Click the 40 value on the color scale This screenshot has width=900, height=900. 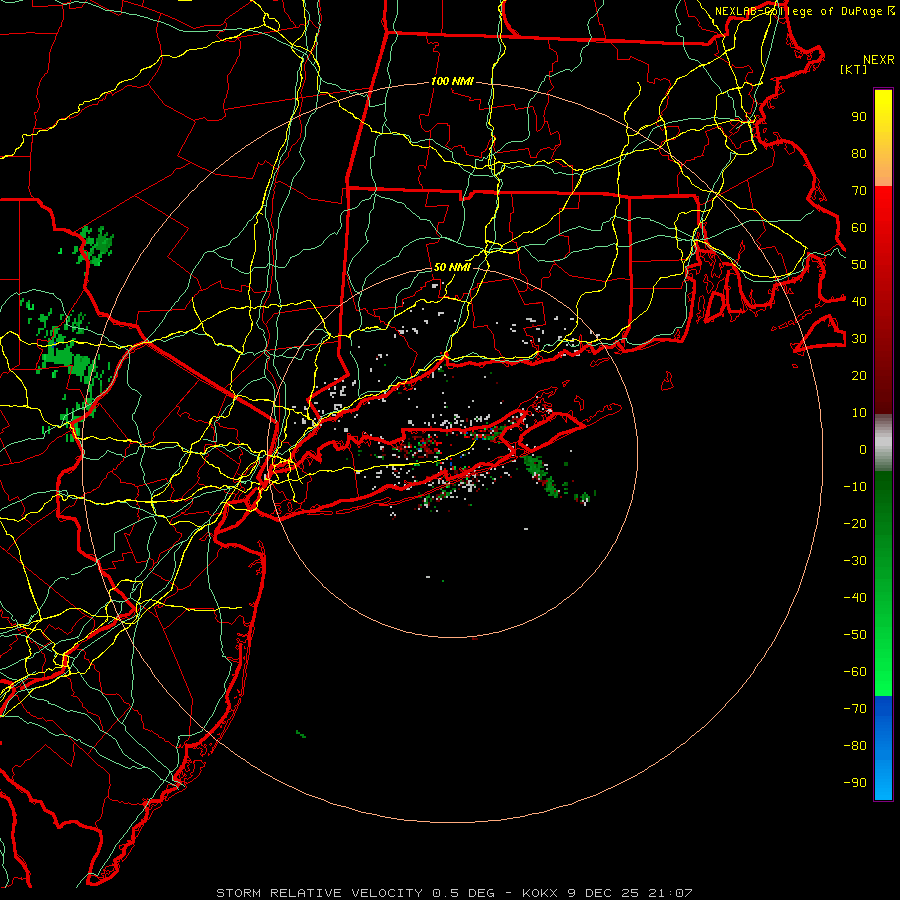pyautogui.click(x=859, y=301)
